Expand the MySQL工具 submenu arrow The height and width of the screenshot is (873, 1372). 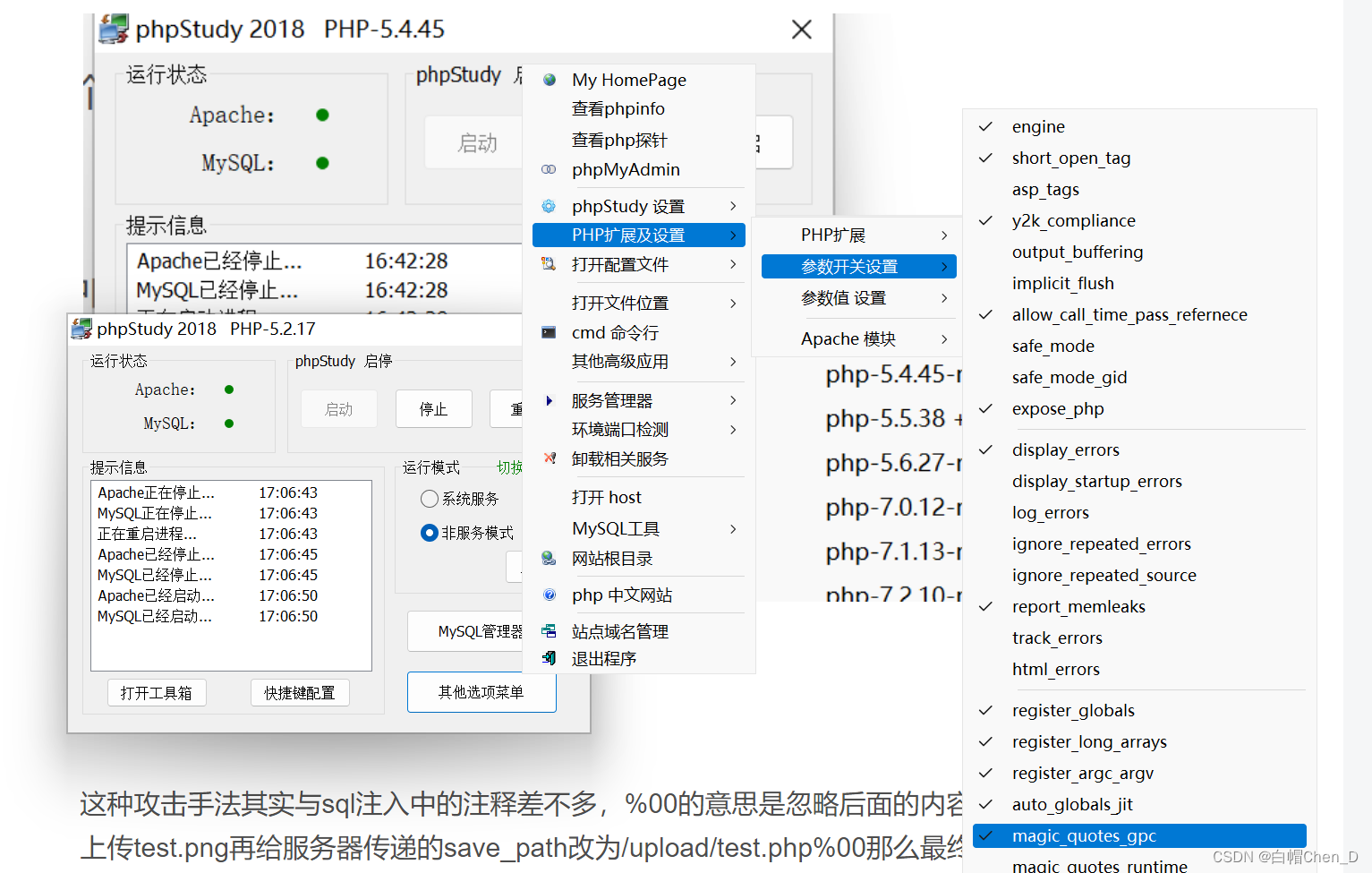tap(733, 529)
